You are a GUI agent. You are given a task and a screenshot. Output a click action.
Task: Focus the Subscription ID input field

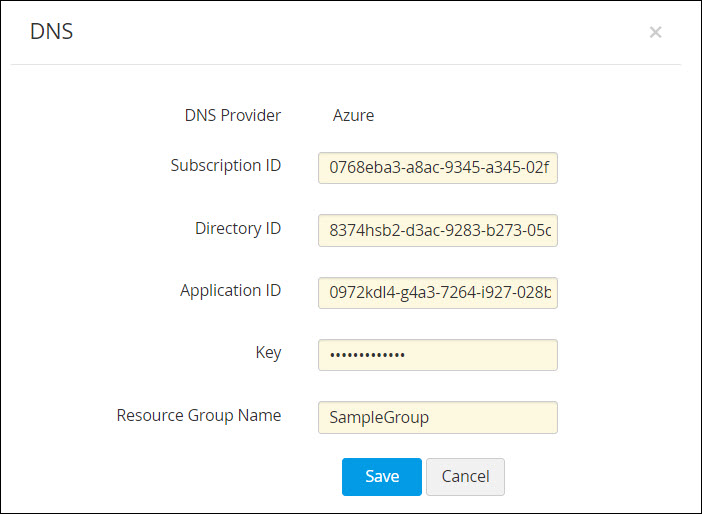pyautogui.click(x=437, y=168)
